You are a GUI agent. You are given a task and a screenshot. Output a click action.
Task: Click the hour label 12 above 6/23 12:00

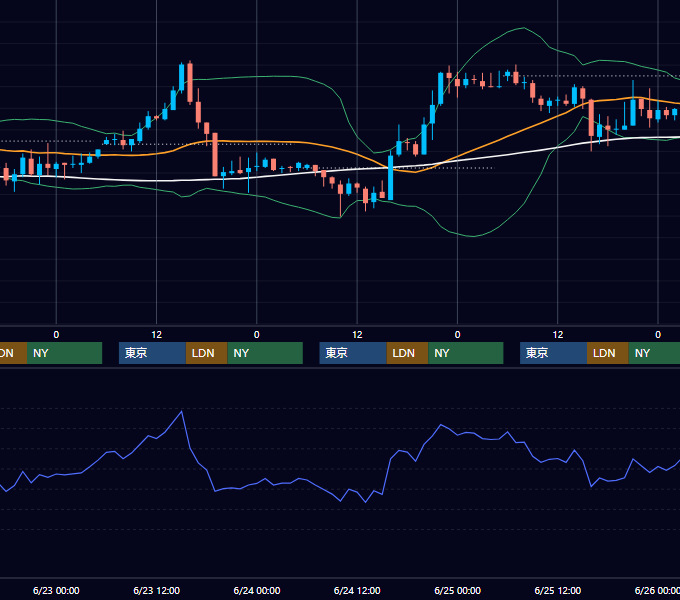[157, 335]
